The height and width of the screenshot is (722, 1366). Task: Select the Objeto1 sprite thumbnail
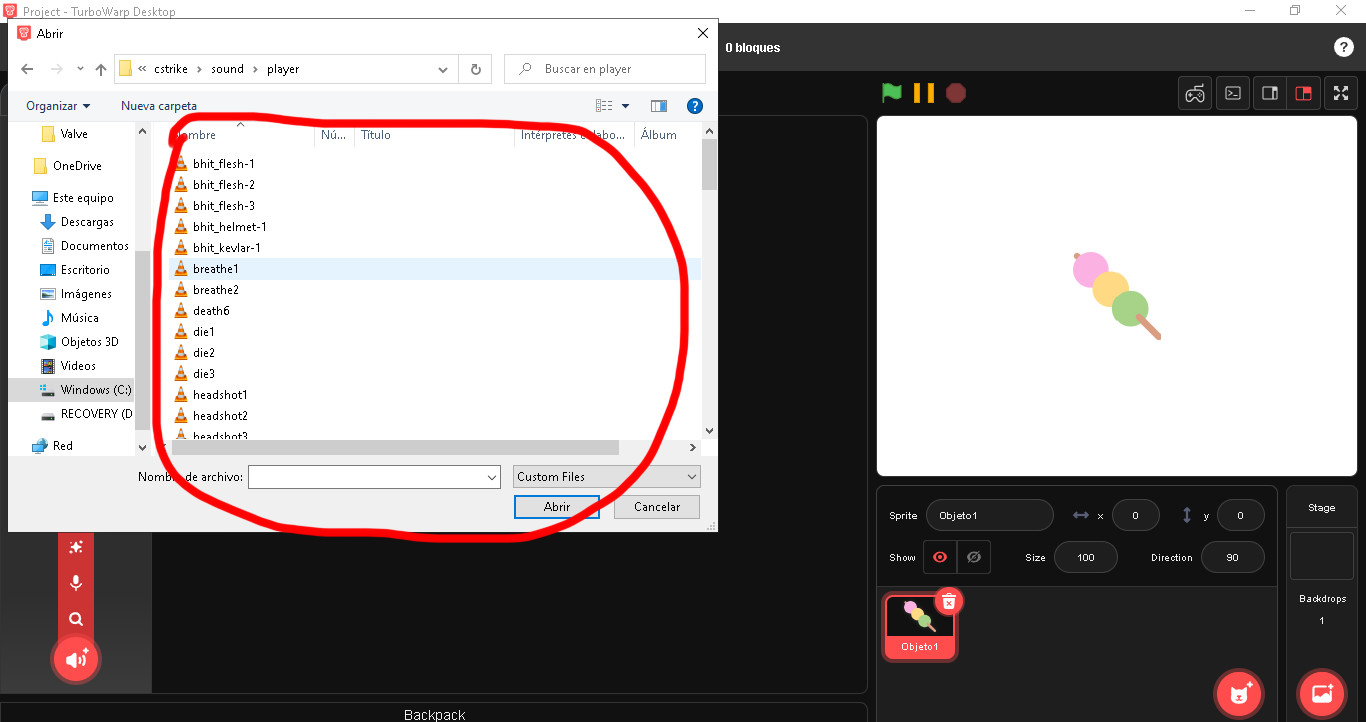[919, 626]
